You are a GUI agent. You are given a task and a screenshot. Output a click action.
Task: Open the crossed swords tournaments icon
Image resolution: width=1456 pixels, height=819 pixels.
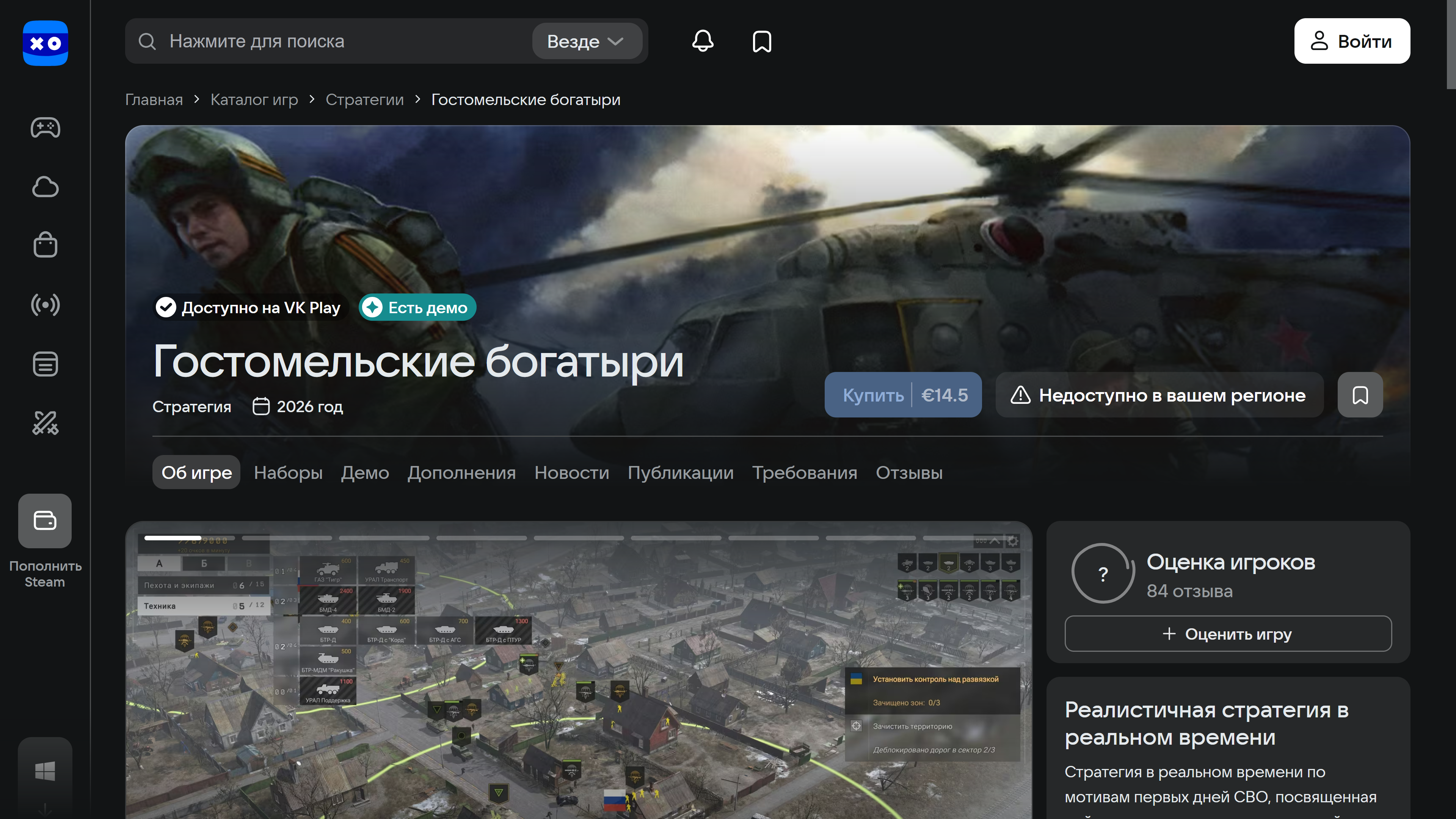point(45,423)
